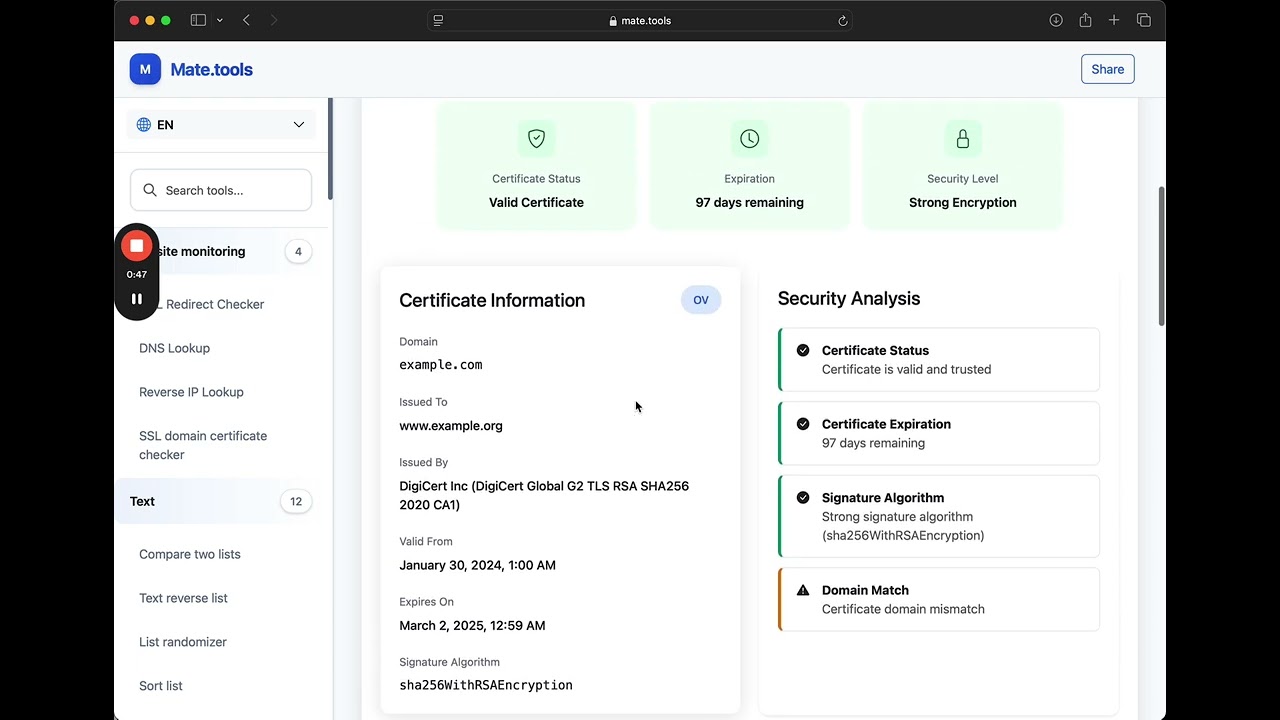Viewport: 1280px width, 720px height.
Task: Select the March 2, 2025 expiry date
Action: pos(472,626)
